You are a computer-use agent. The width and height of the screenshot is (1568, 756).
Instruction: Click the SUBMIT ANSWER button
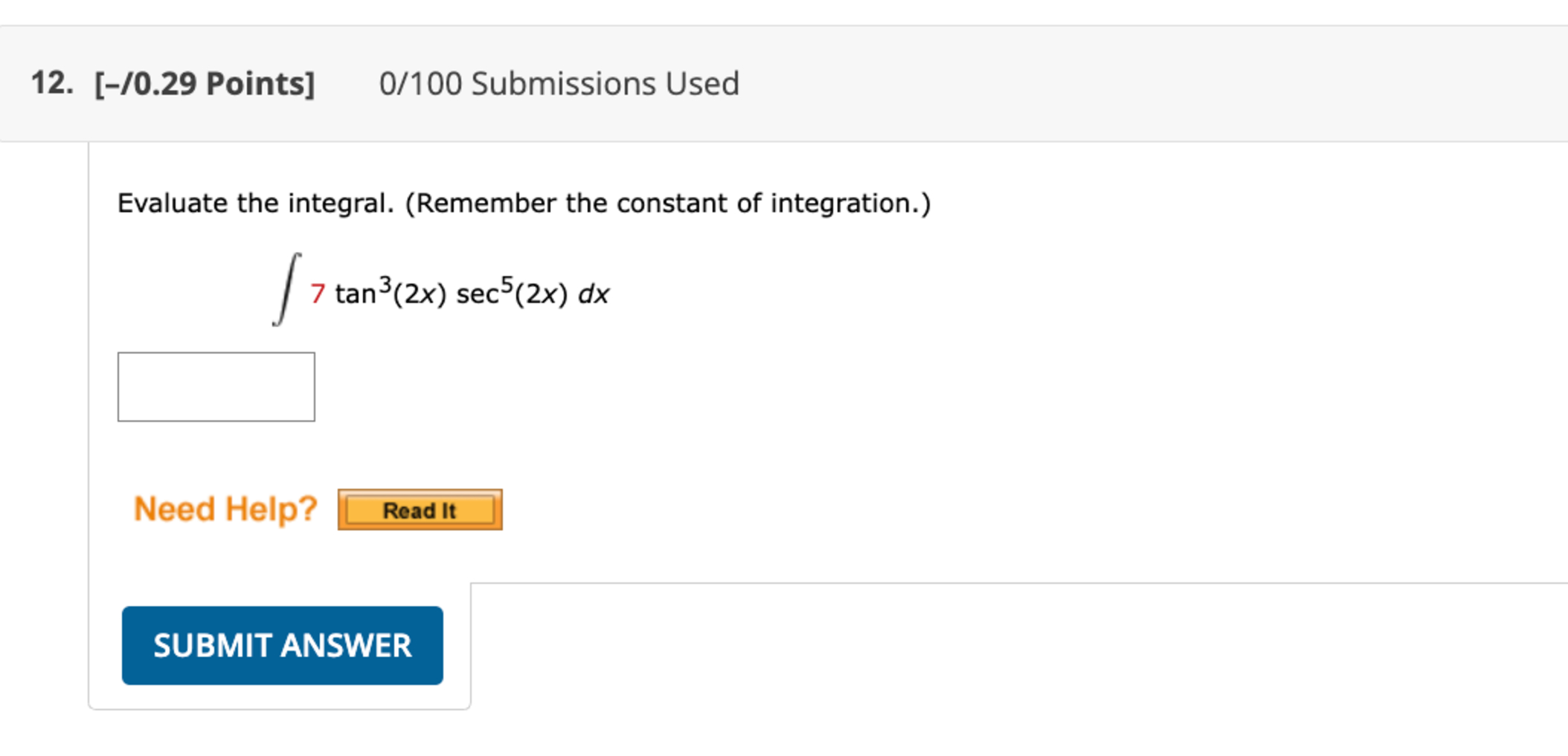click(x=283, y=645)
